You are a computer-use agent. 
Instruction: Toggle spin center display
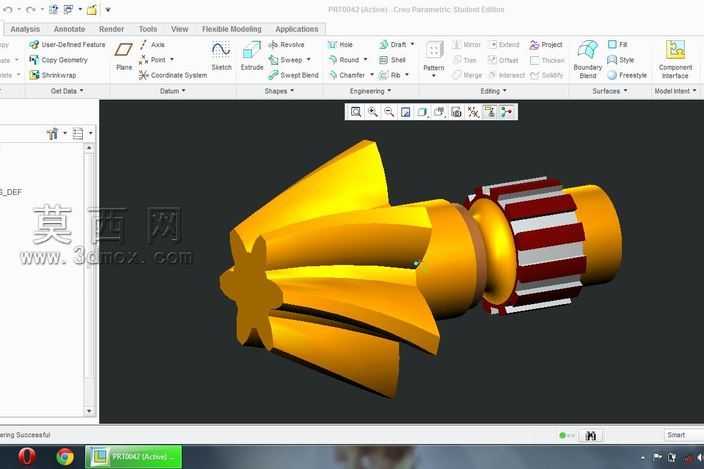pos(506,112)
